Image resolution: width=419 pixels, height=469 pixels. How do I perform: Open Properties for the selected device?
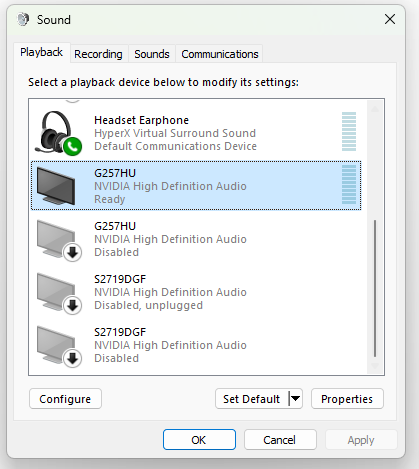coord(347,399)
